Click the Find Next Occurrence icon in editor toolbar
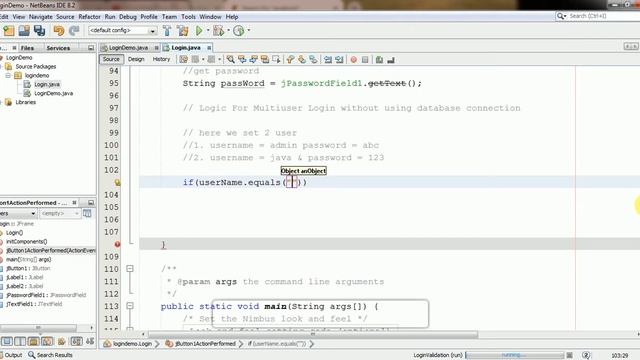The height and width of the screenshot is (360, 640). pos(253,60)
